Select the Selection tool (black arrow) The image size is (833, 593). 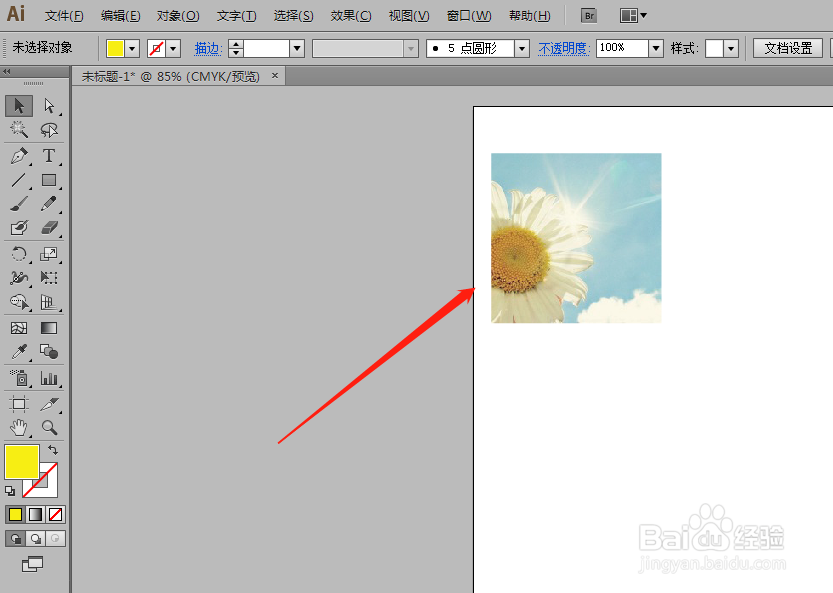click(19, 106)
